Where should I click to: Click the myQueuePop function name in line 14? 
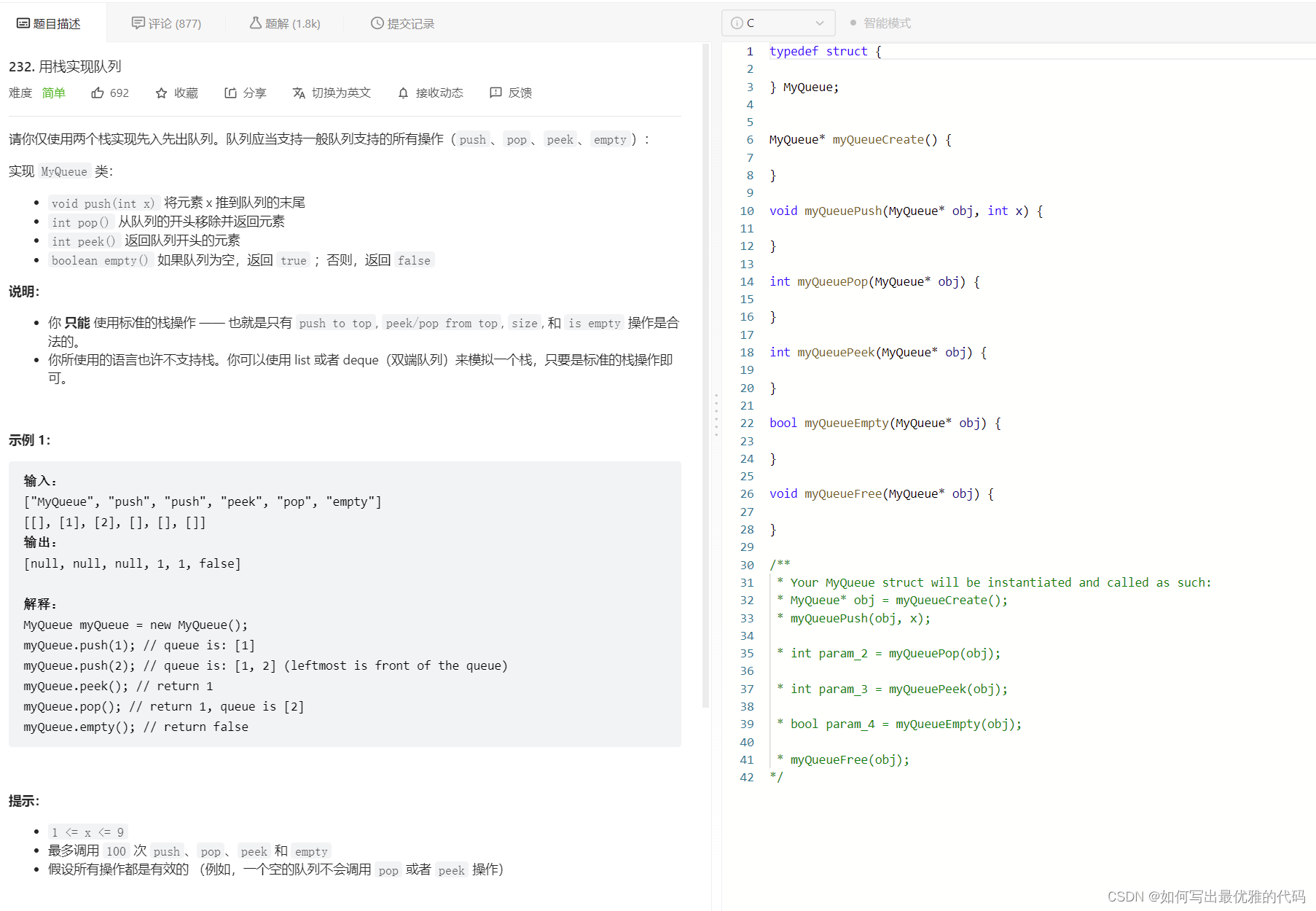point(832,281)
